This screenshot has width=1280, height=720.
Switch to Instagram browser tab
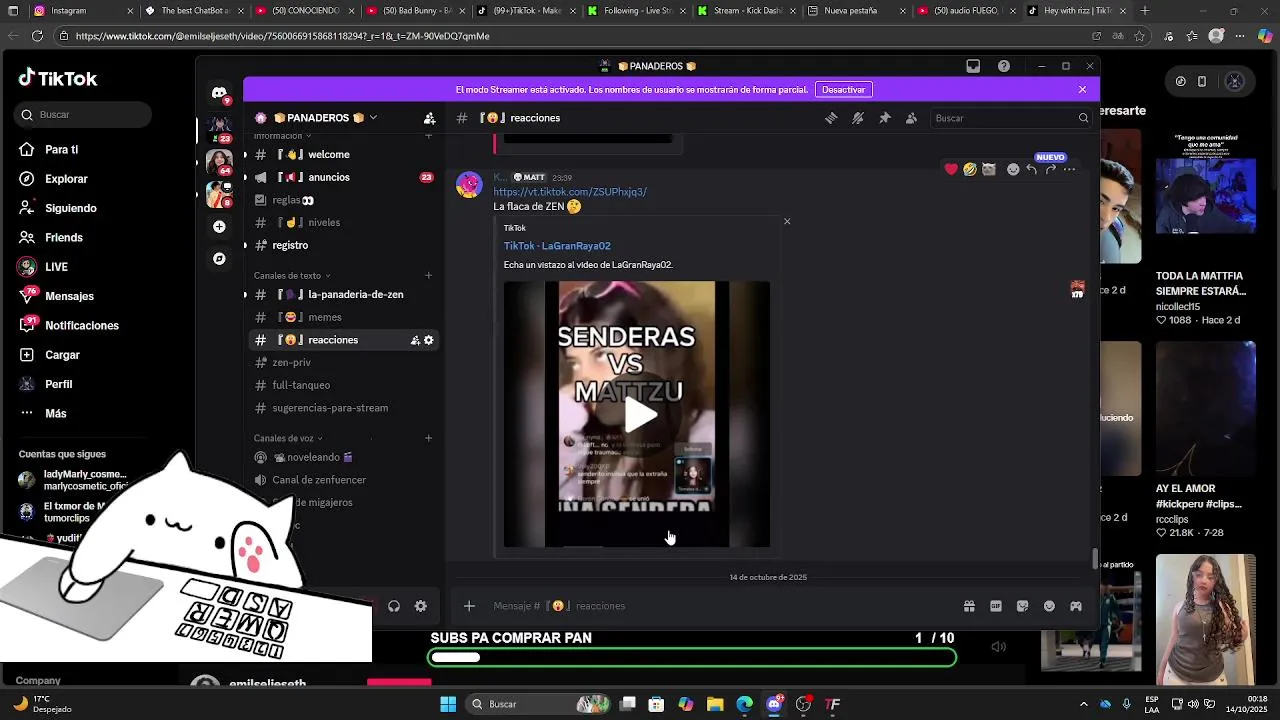pos(78,11)
